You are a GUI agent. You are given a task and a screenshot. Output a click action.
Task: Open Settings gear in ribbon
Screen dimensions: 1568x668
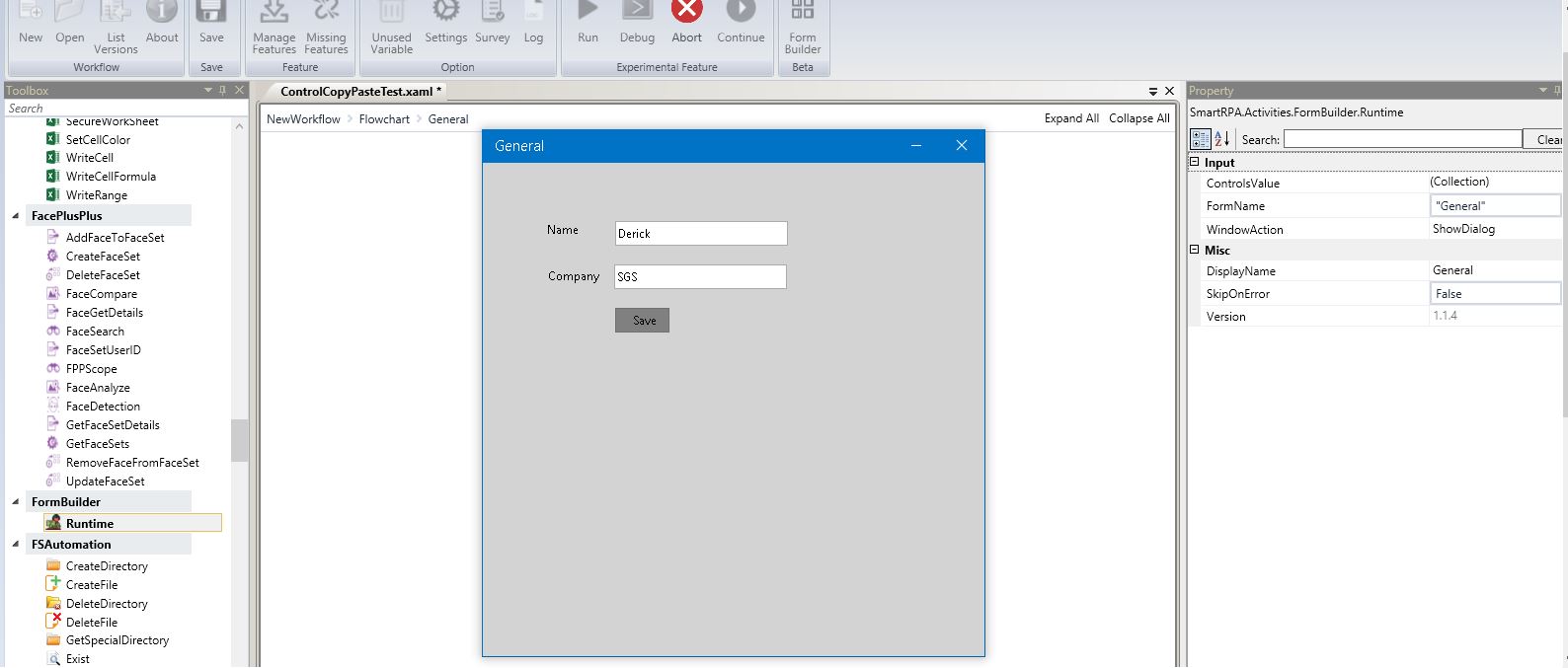[x=445, y=12]
